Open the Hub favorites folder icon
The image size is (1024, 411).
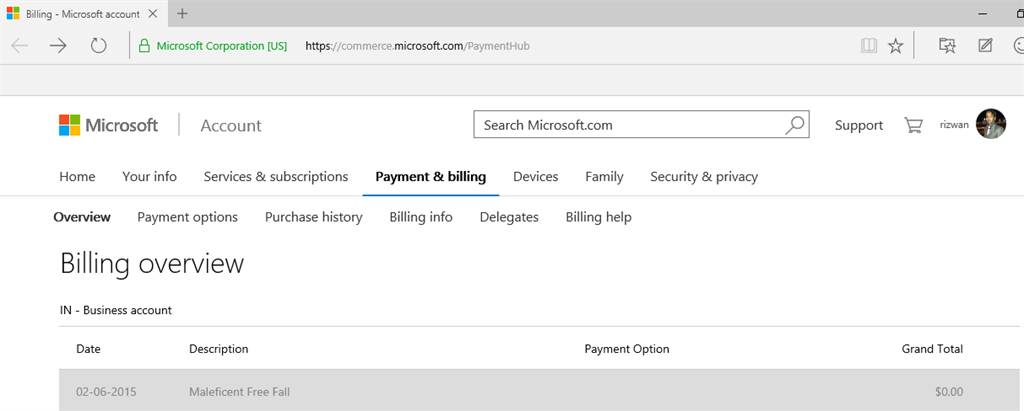pos(947,45)
